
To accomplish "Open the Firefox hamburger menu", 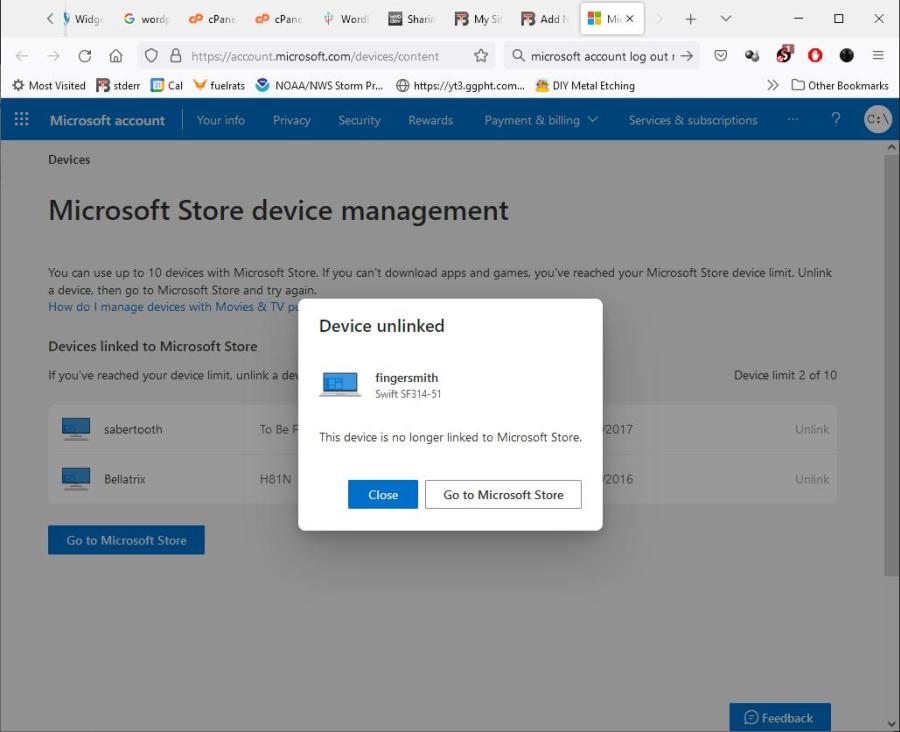I will tap(878, 56).
